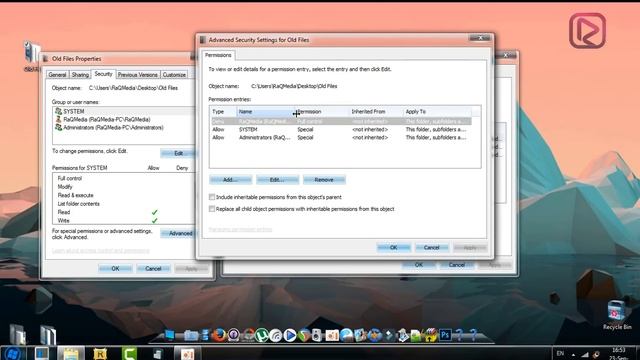Launch uTorrent from the dock
The height and width of the screenshot is (360, 640).
click(262, 335)
